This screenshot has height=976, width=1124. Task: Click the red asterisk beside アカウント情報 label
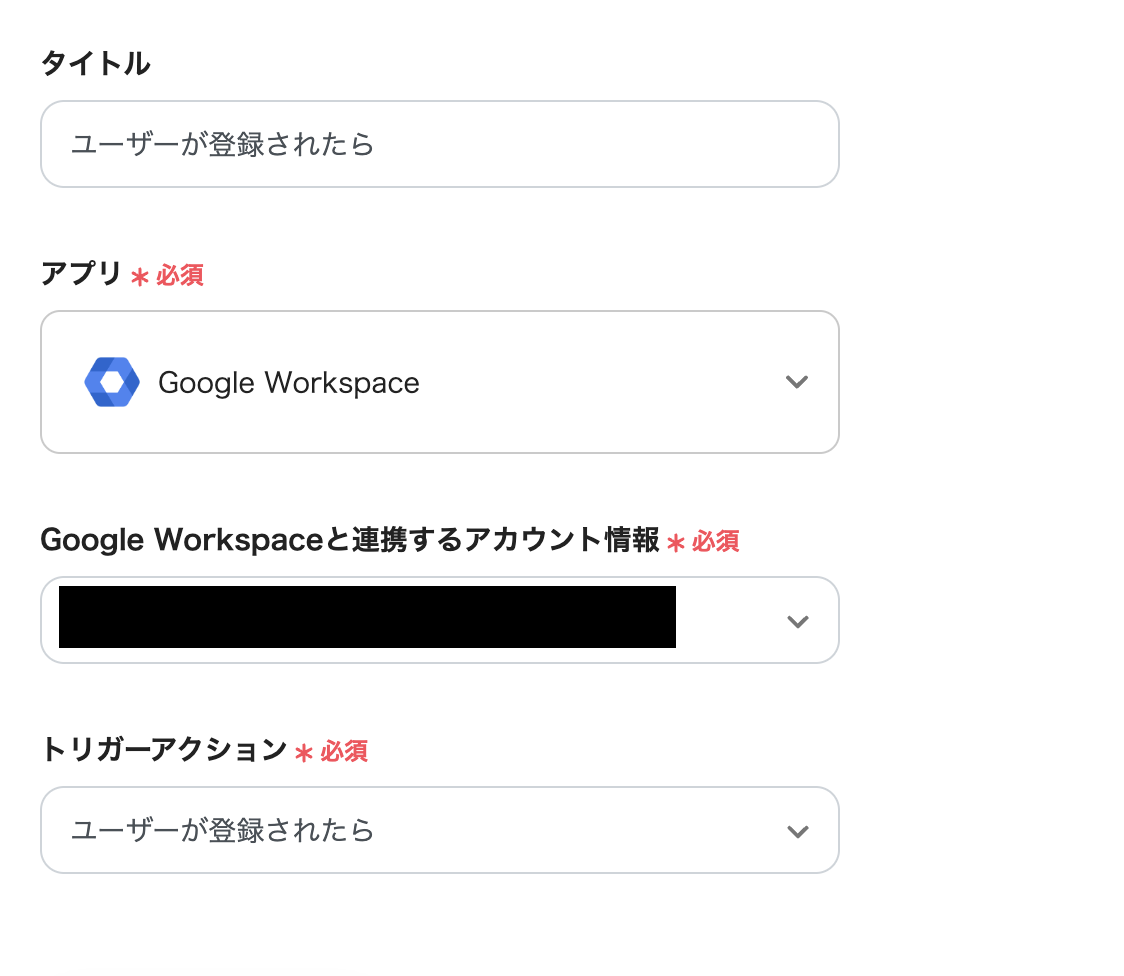(676, 543)
